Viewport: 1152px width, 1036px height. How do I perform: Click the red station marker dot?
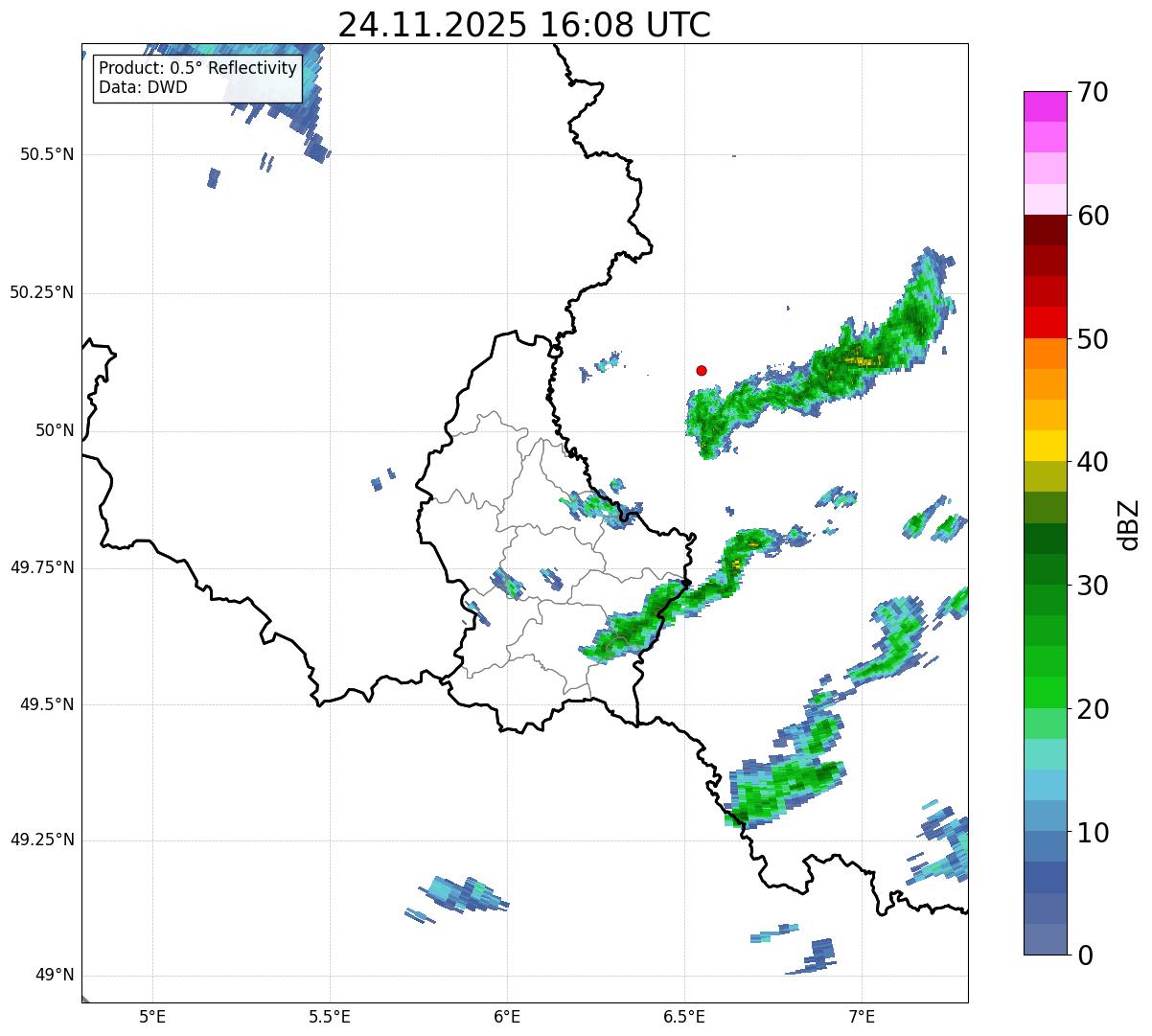tap(702, 370)
